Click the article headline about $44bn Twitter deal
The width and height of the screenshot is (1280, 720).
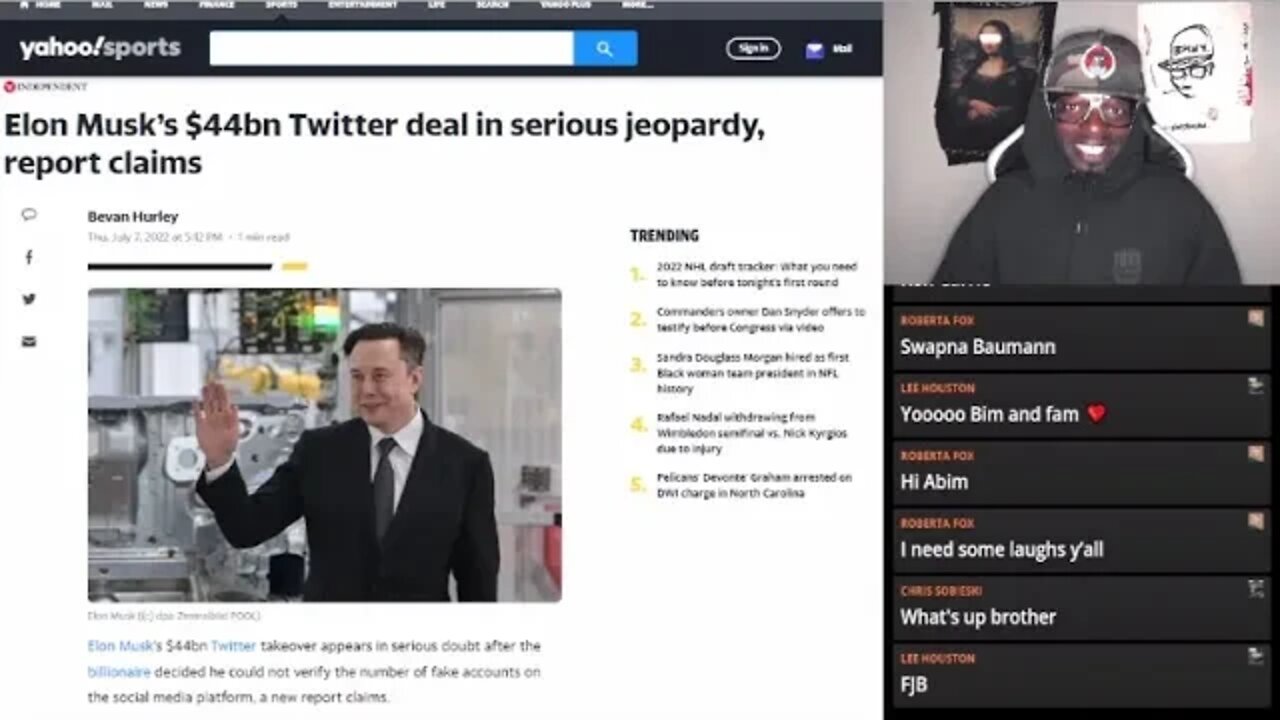coord(385,143)
